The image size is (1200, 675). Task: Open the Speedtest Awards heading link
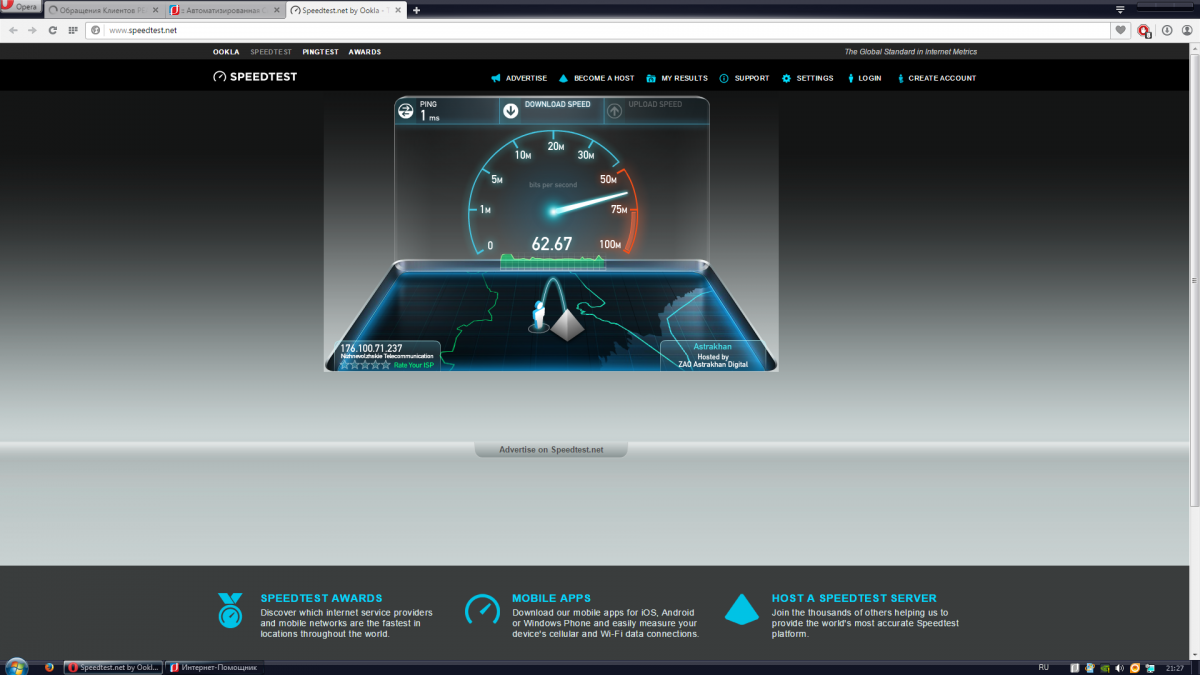(x=321, y=598)
